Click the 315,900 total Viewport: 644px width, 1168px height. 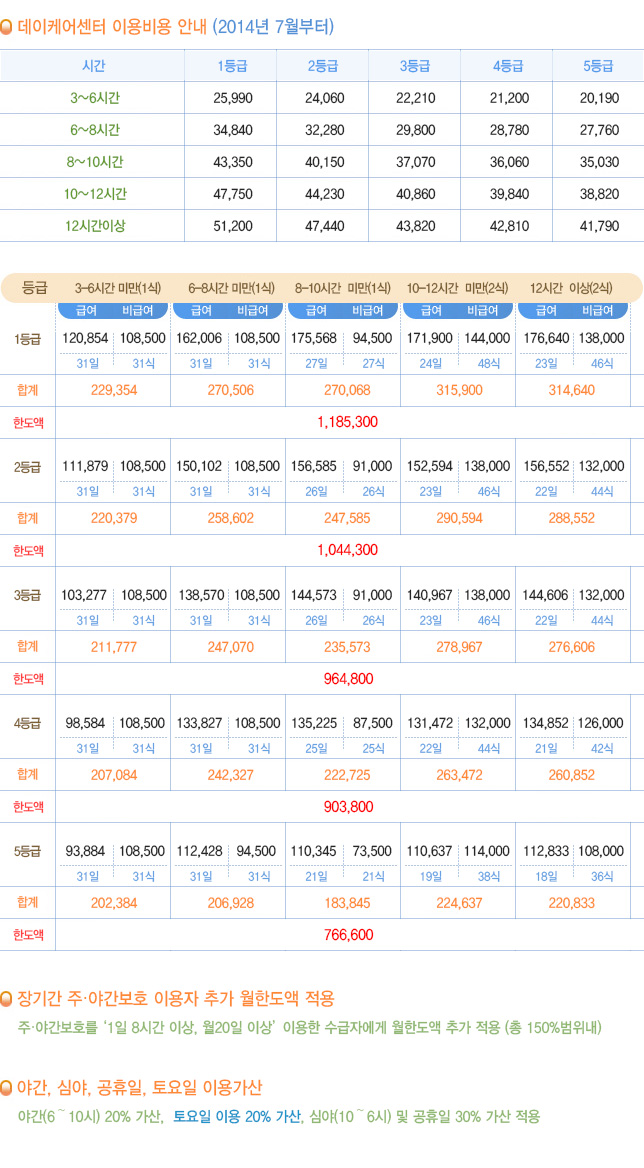[x=459, y=390]
